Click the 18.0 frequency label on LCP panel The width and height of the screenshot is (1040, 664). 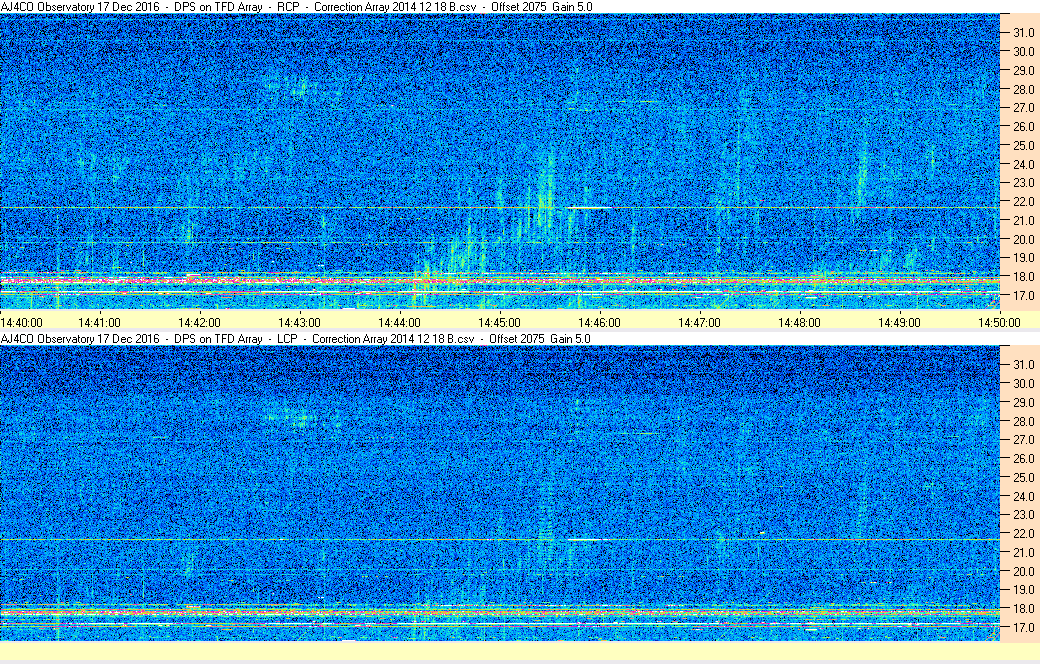[1023, 608]
